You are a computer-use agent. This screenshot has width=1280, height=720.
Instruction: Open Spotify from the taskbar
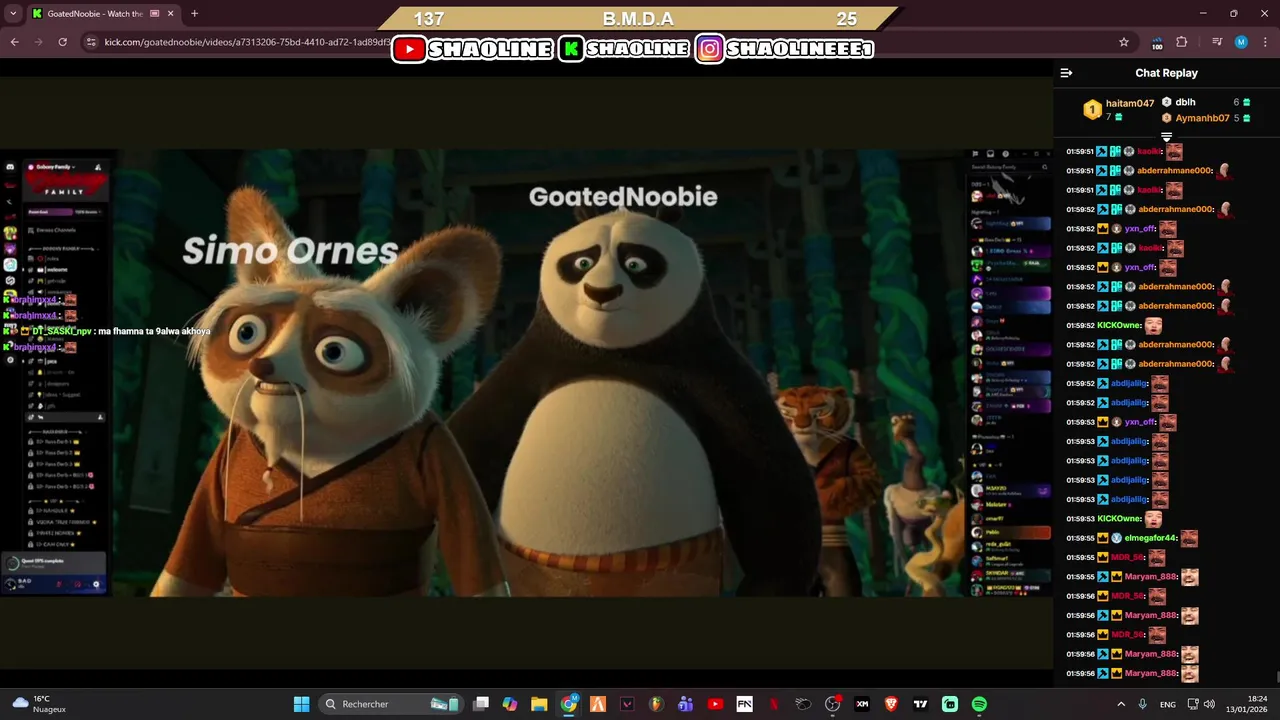(979, 704)
